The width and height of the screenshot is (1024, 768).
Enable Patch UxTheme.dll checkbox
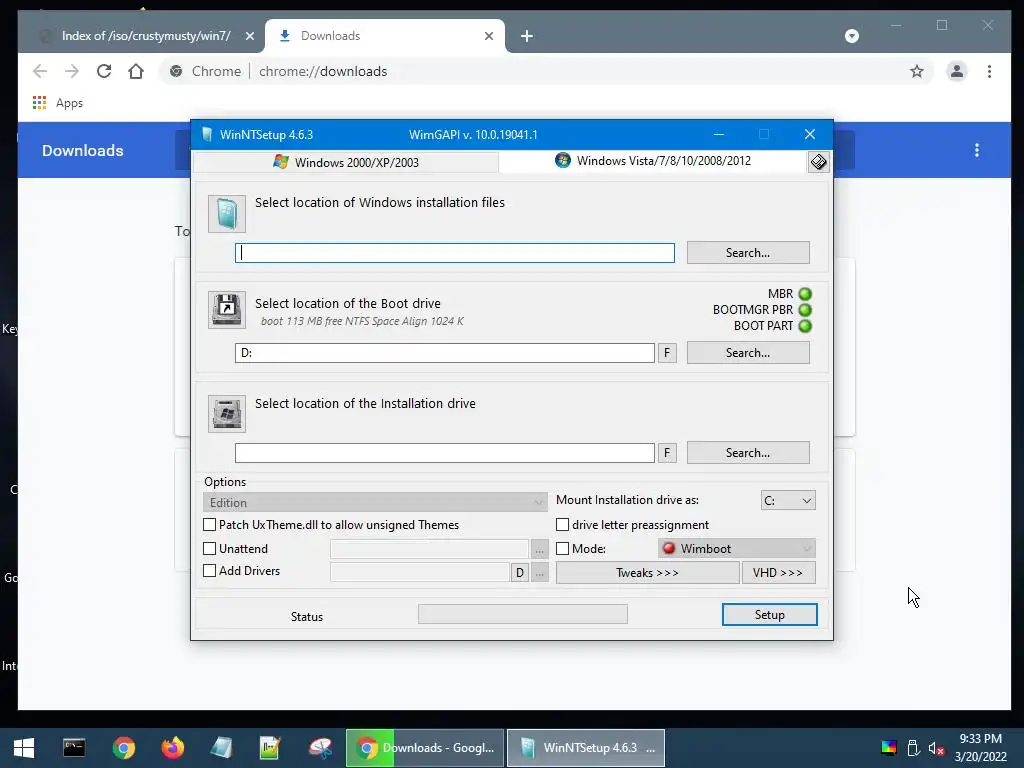[x=210, y=524]
